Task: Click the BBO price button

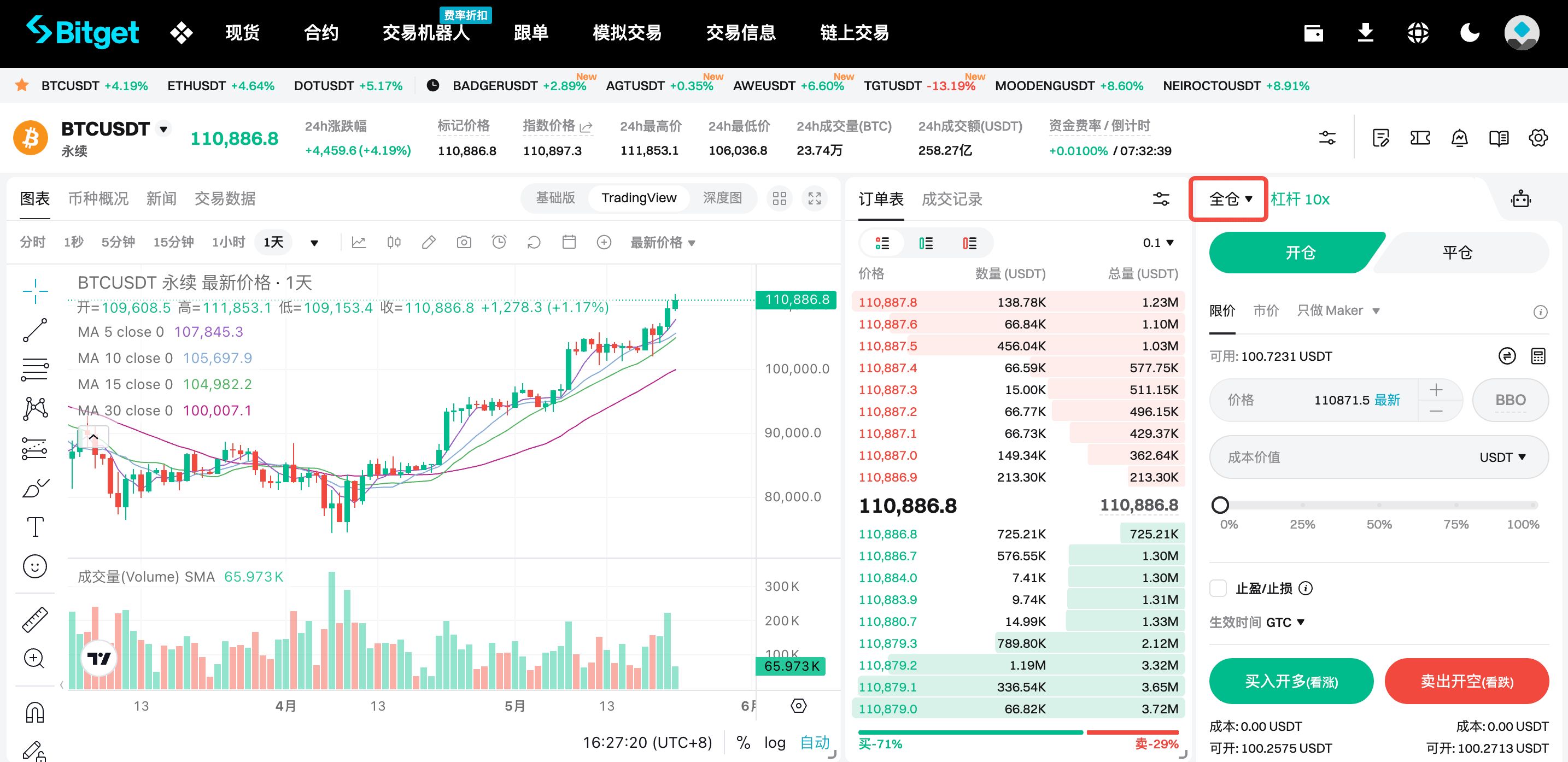Action: pyautogui.click(x=1510, y=399)
